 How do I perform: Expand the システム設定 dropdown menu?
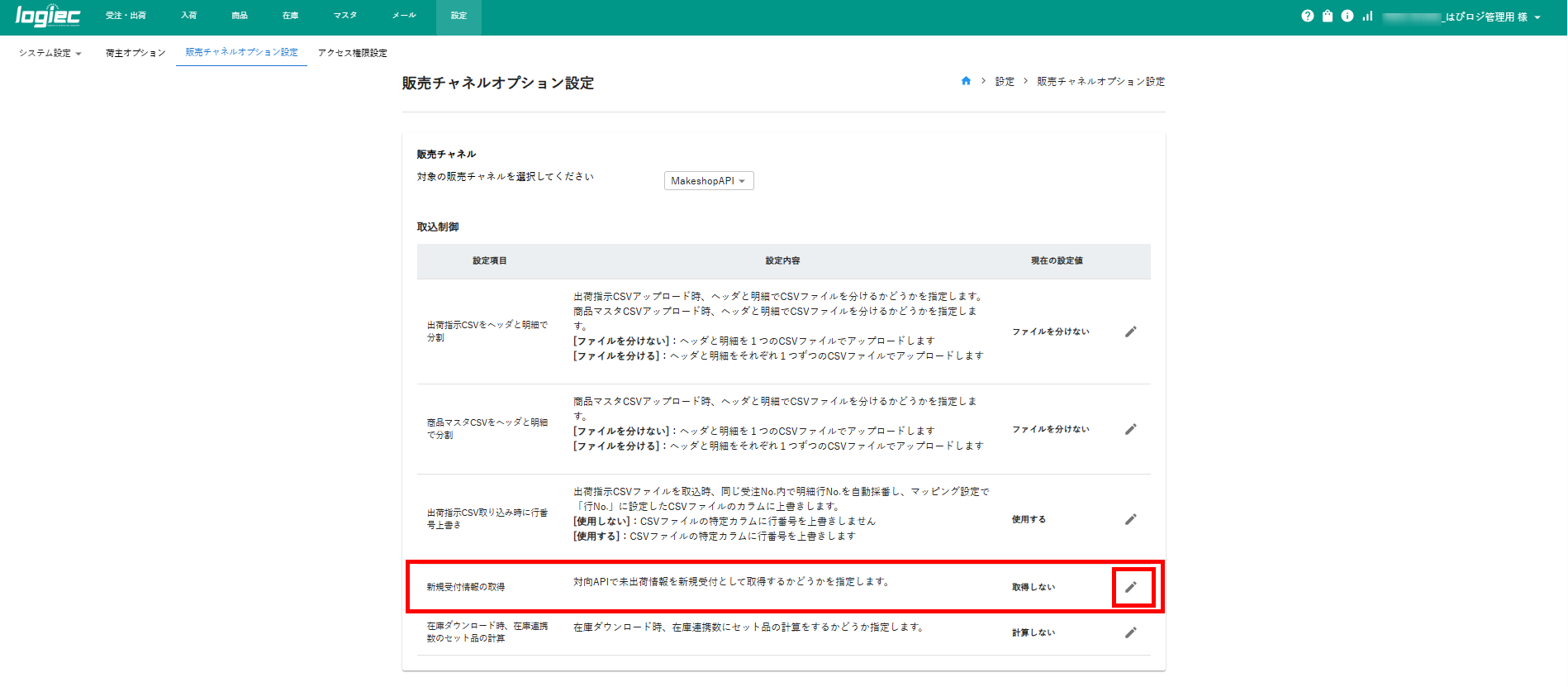[x=50, y=53]
